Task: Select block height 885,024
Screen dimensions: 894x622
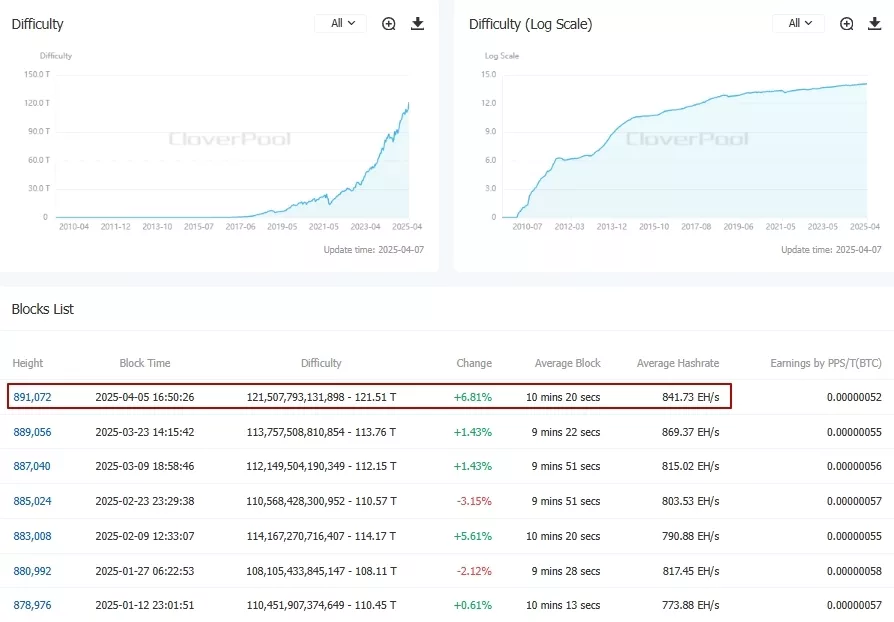Action: pyautogui.click(x=32, y=501)
